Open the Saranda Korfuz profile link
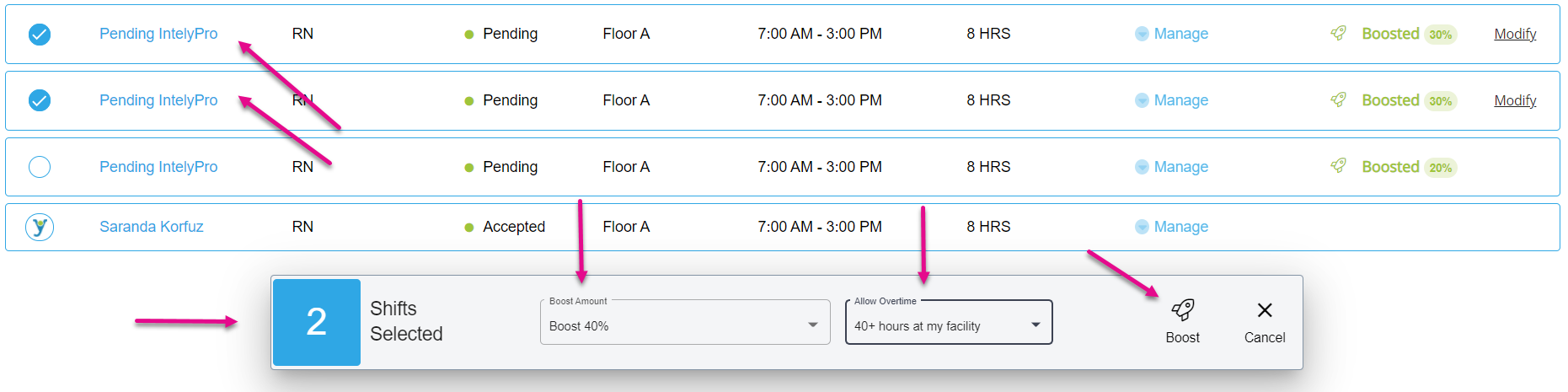The height and width of the screenshot is (392, 1568). pos(152,227)
